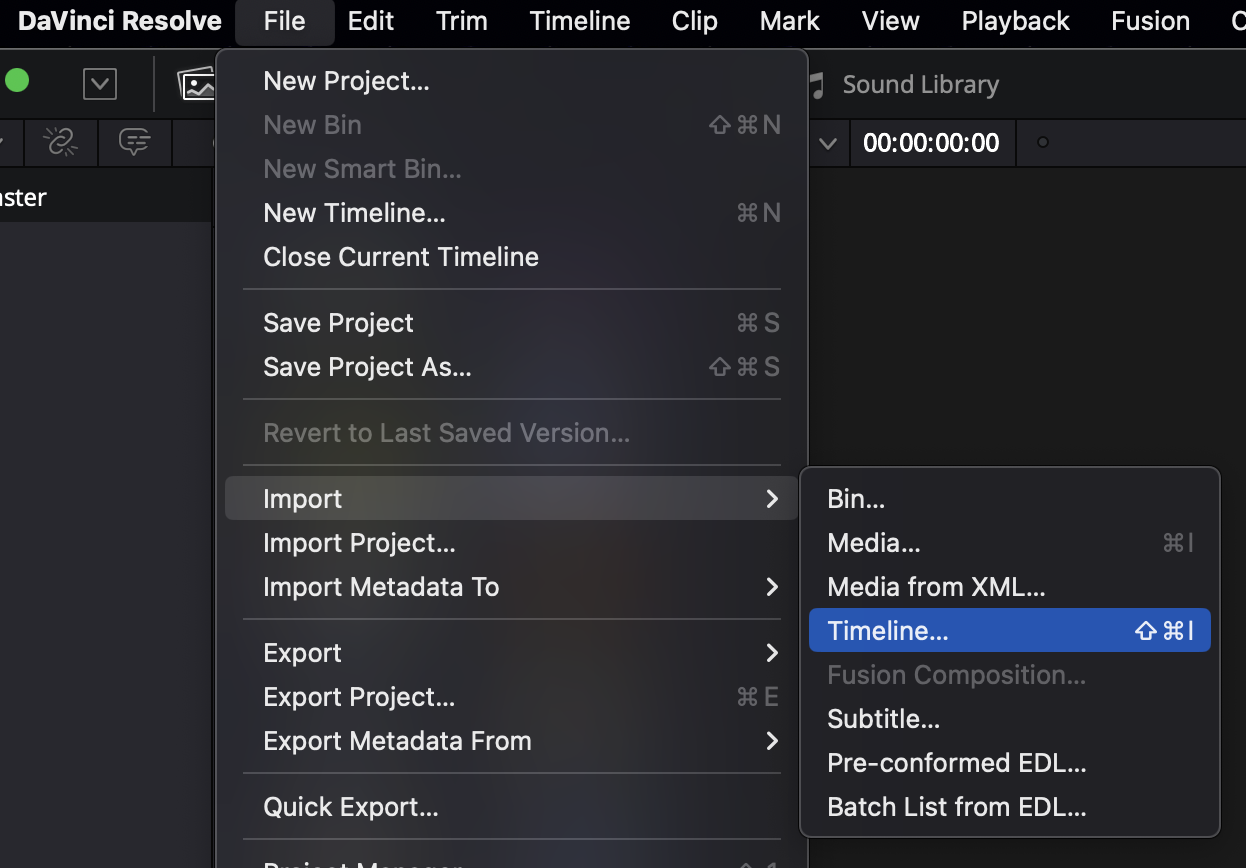The width and height of the screenshot is (1246, 868).
Task: Click the Sound Library music note icon
Action: [817, 85]
